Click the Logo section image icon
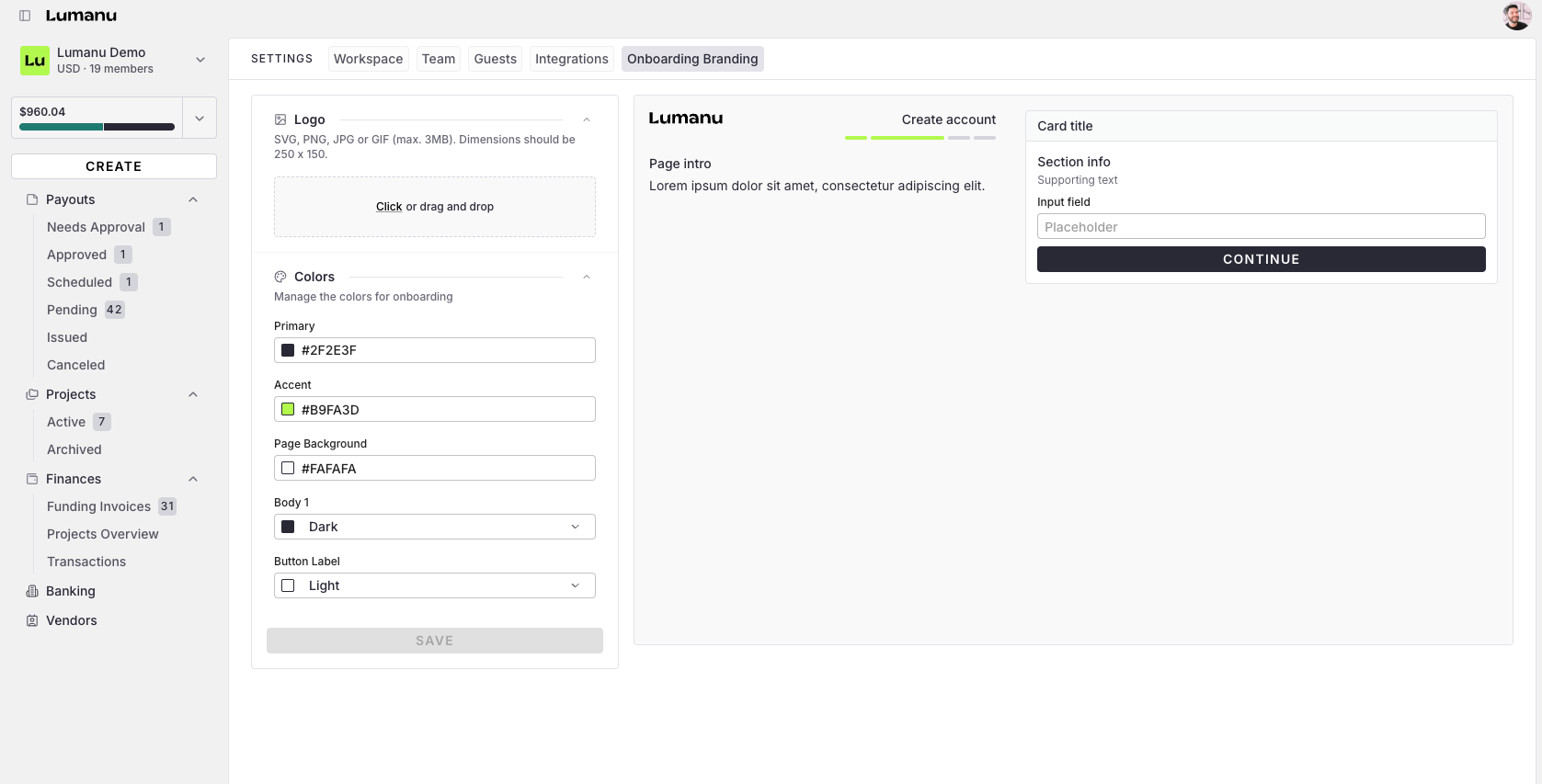Viewport: 1542px width, 784px height. click(x=280, y=119)
